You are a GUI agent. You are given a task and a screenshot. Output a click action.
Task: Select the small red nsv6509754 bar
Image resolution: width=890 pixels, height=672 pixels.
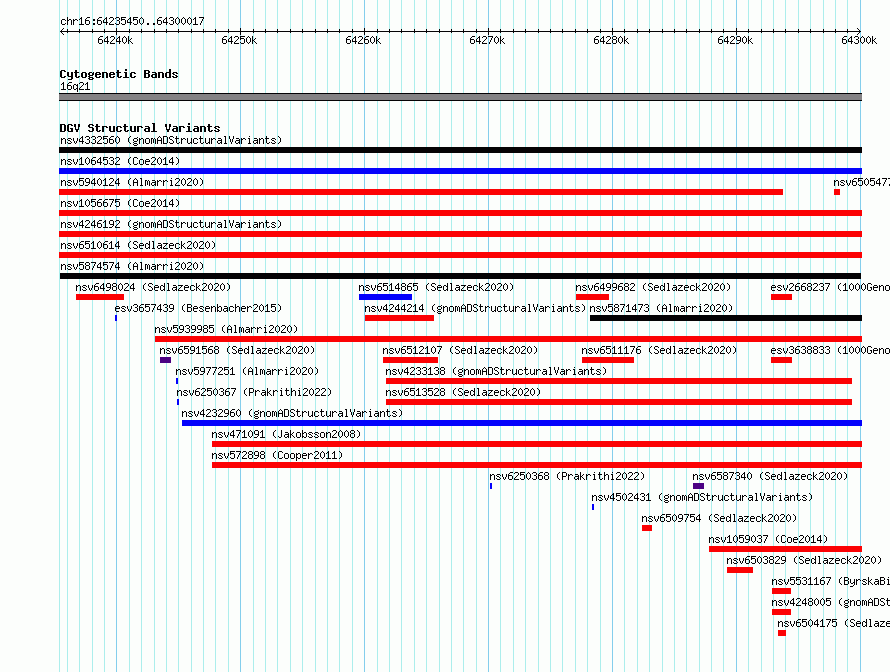tap(647, 528)
